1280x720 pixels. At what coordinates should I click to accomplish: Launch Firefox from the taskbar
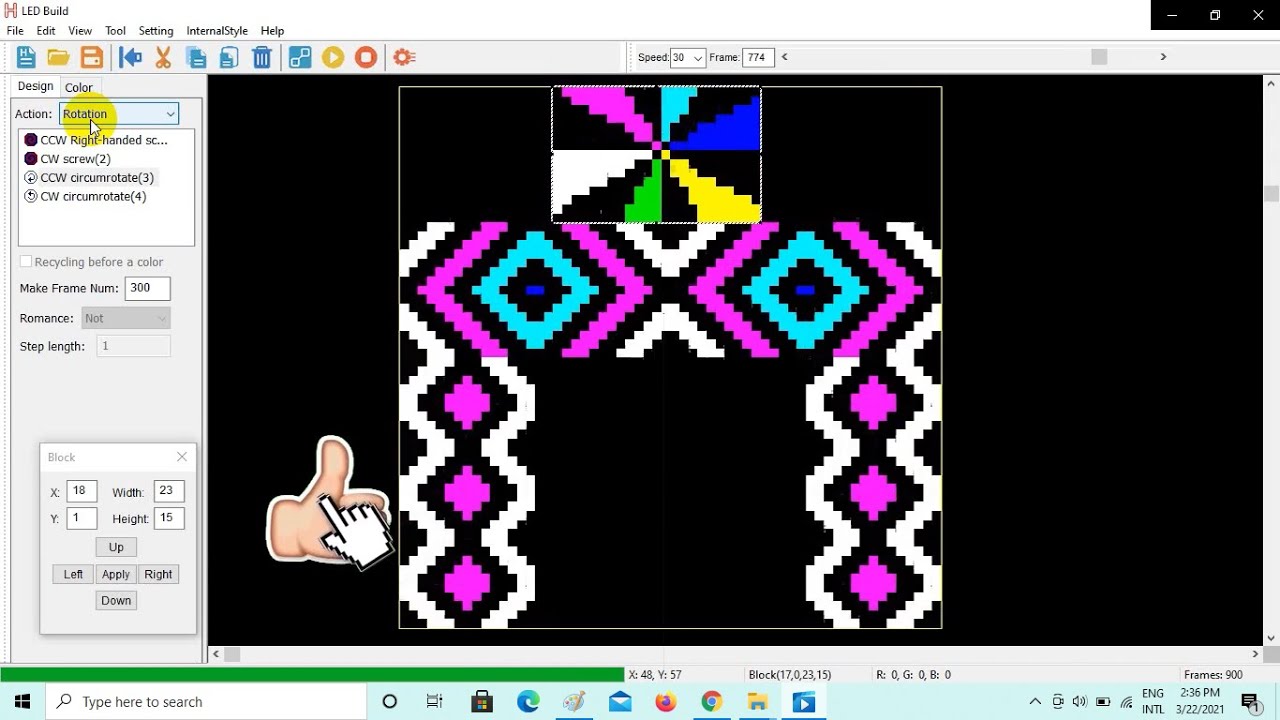(x=665, y=702)
